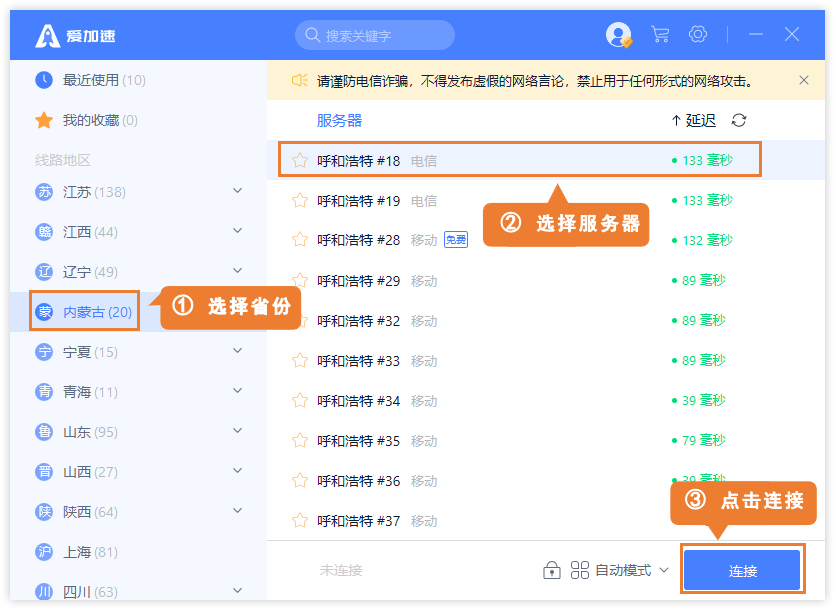Select server row 呼和浩特 #29

[546, 280]
